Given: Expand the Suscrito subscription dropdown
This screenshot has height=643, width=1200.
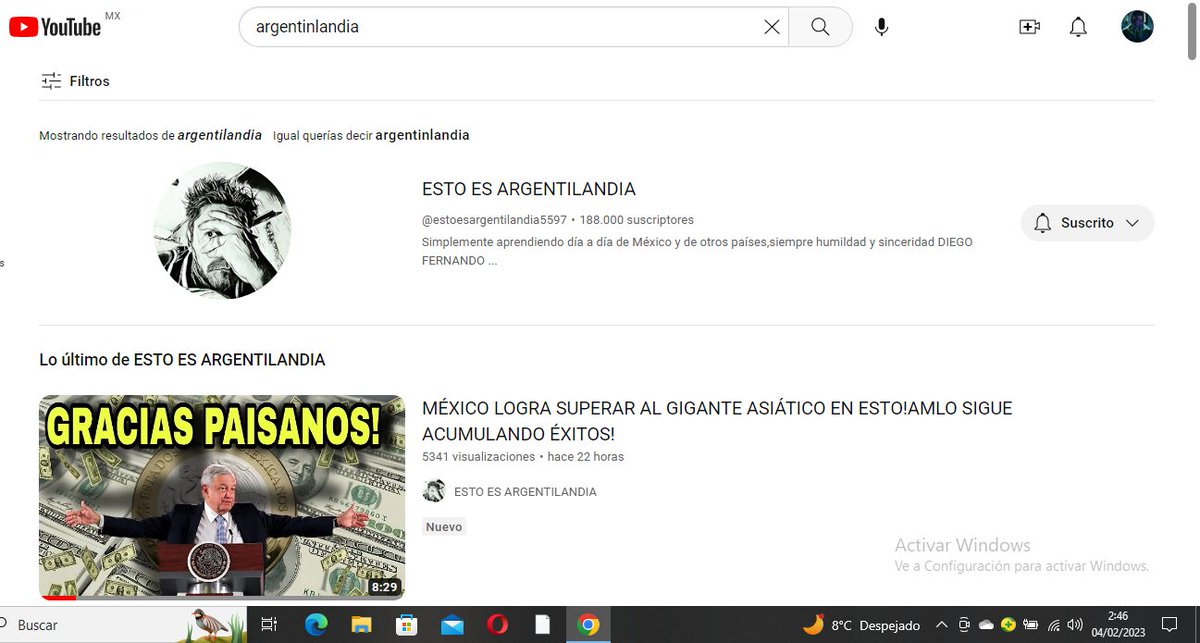Looking at the screenshot, I should (x=1087, y=223).
